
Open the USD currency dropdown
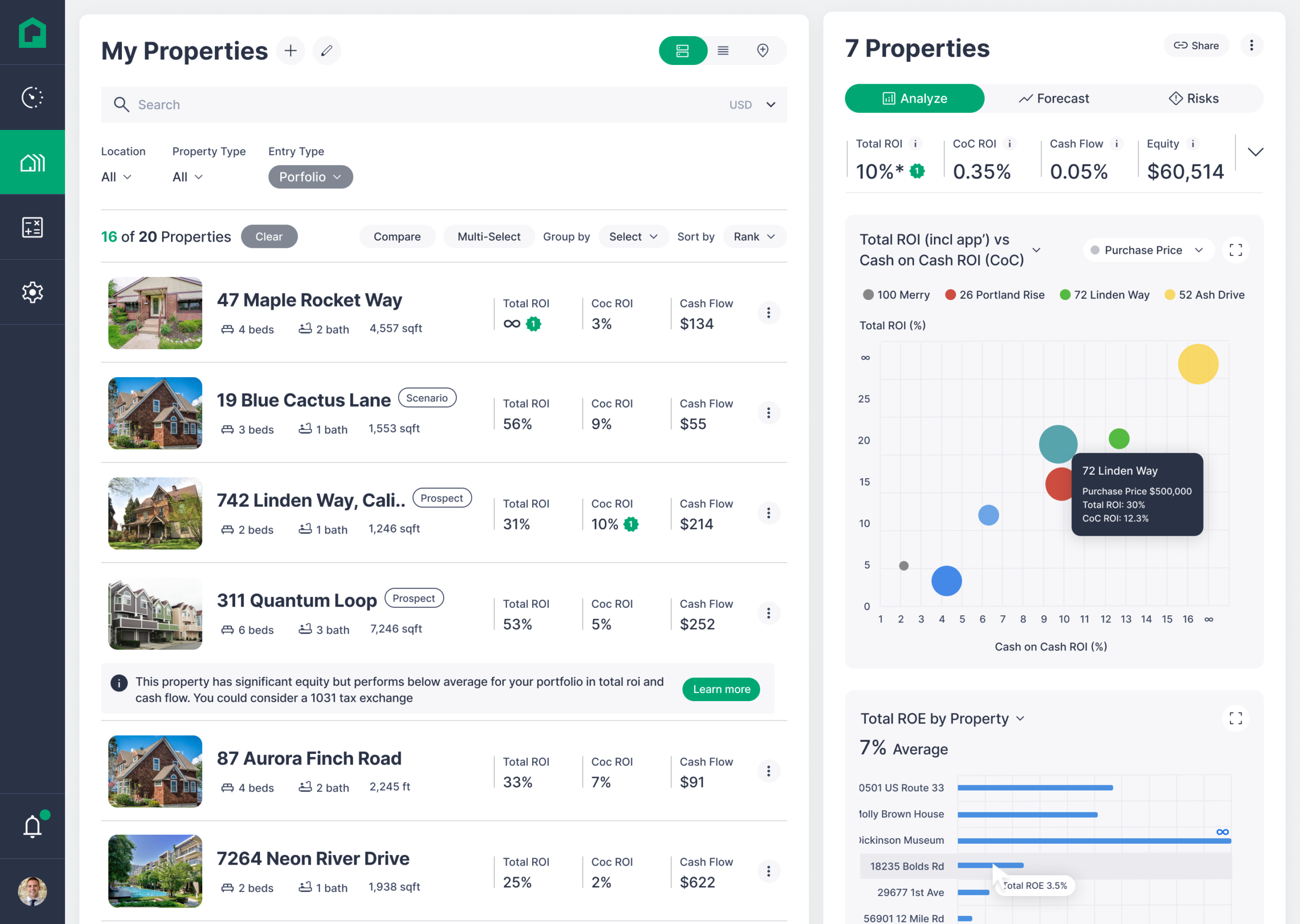click(x=752, y=105)
